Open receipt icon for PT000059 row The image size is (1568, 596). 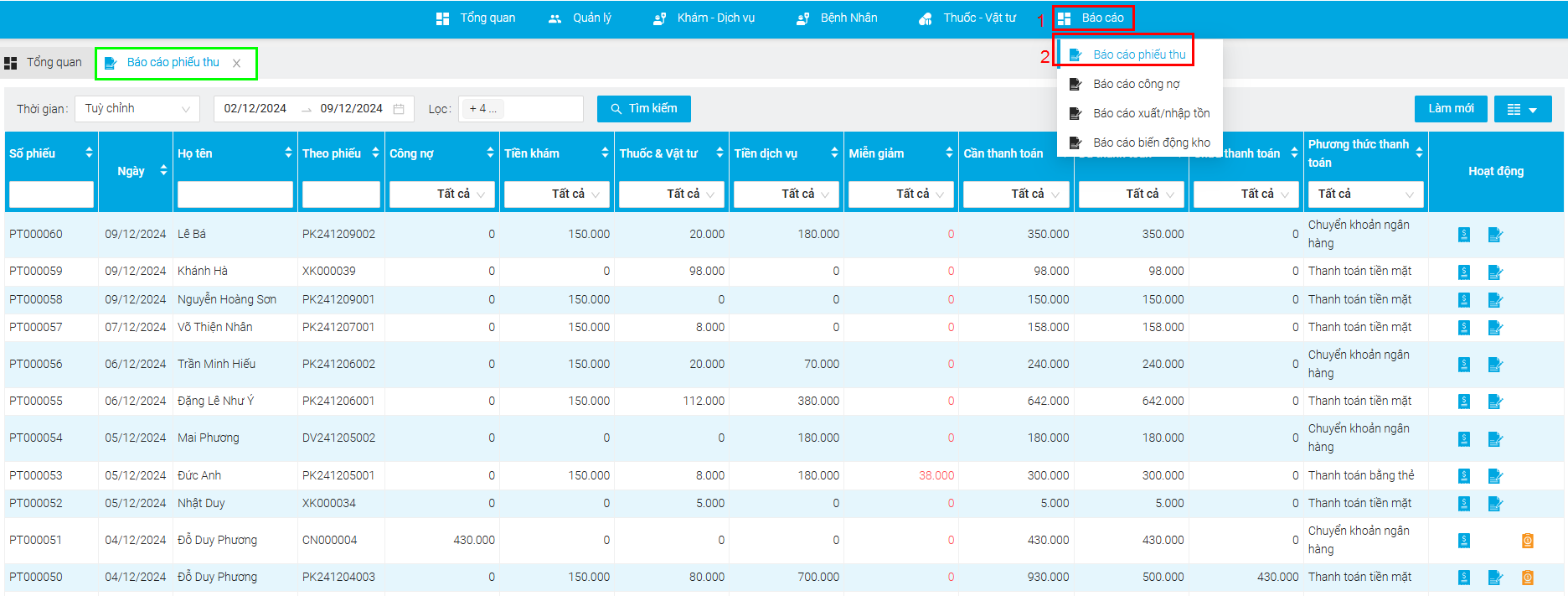point(1464,272)
